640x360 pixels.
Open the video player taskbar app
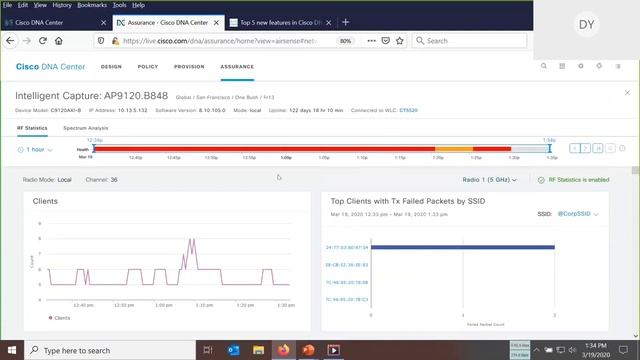tap(333, 350)
